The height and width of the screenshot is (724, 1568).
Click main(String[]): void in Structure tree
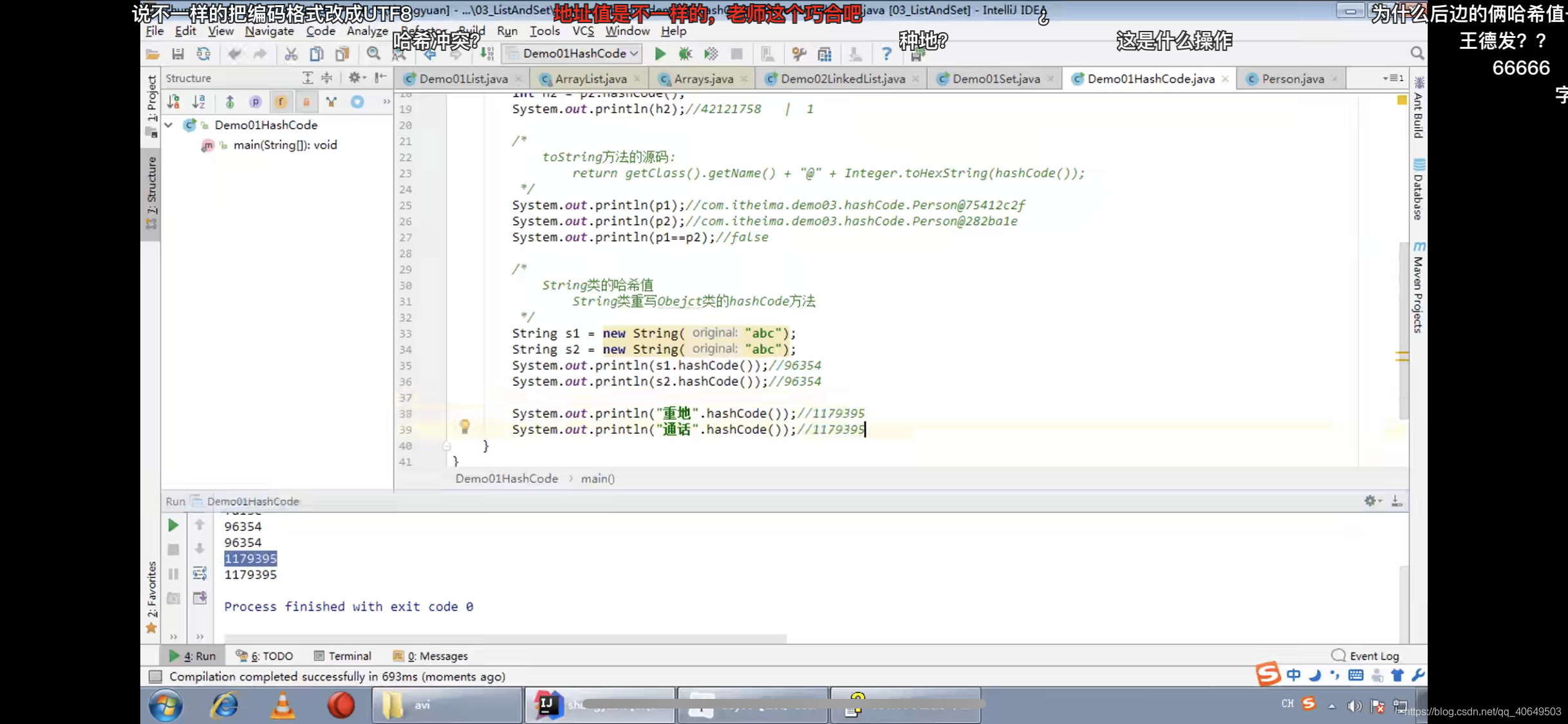tap(285, 145)
